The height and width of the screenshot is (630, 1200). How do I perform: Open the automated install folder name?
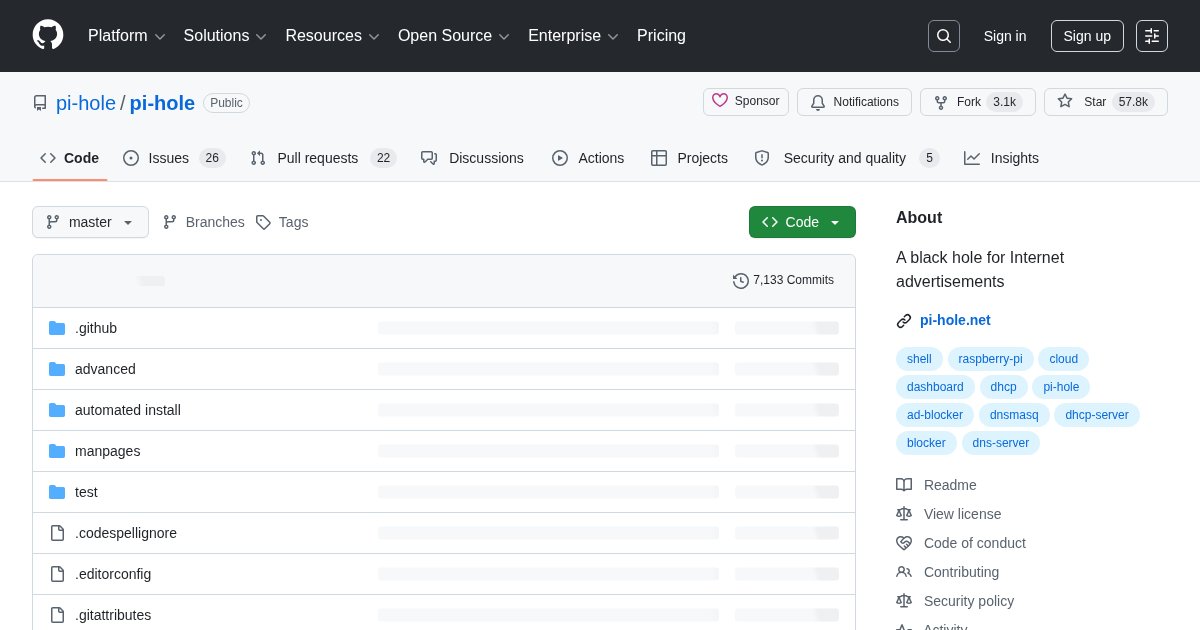pyautogui.click(x=128, y=410)
